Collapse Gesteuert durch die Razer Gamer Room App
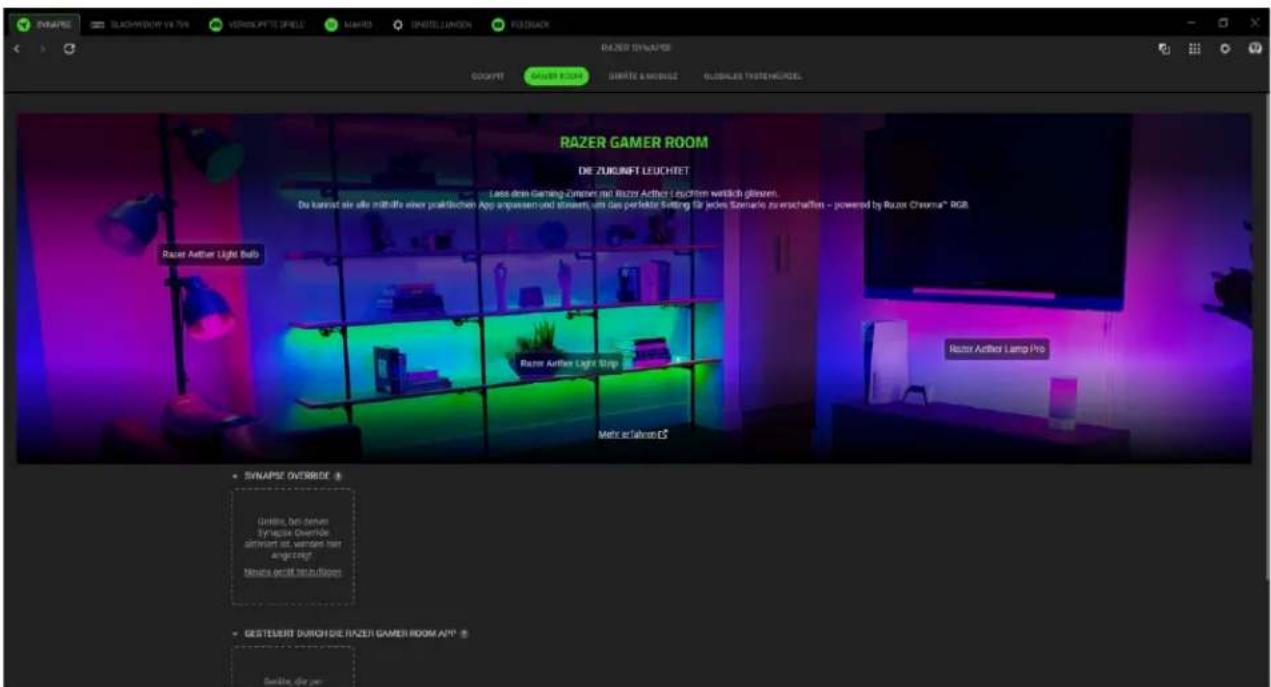The height and width of the screenshot is (687, 1271). [x=235, y=633]
